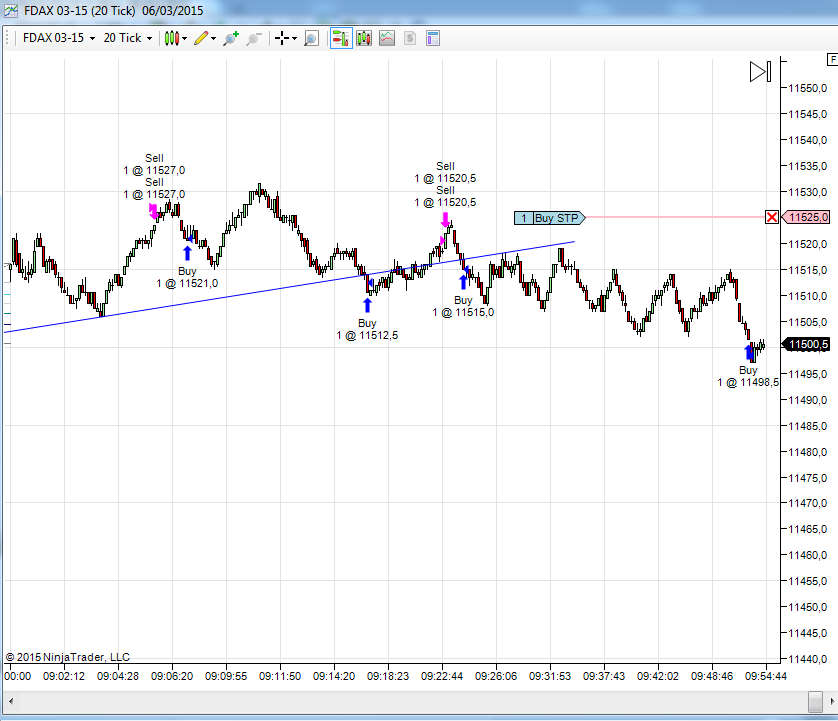838x721 pixels.
Task: Expand the drawing tools dropdown arrow
Action: [213, 38]
